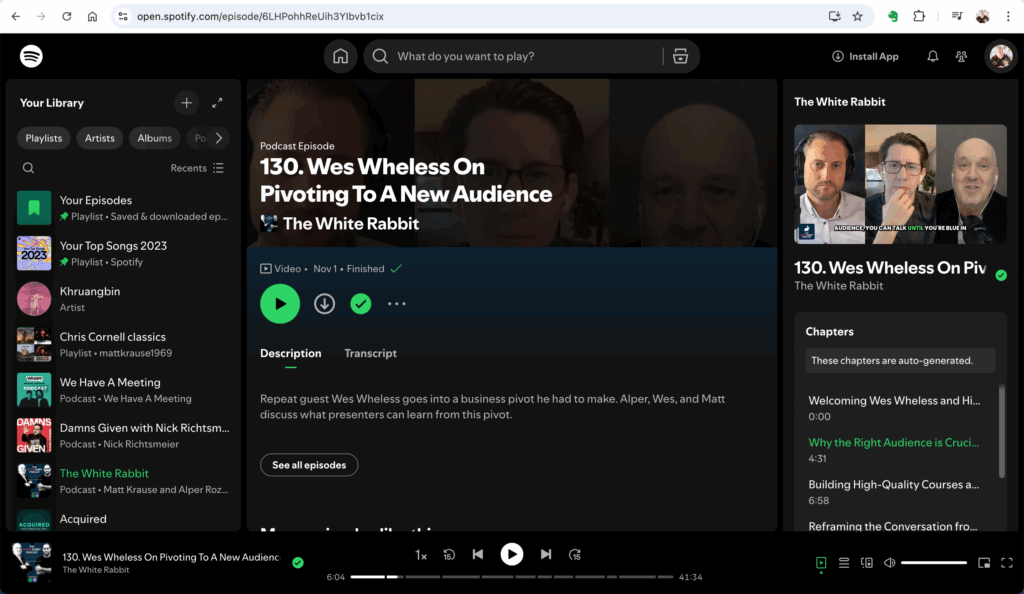Open playback speed 1x menu
The width and height of the screenshot is (1024, 594).
point(421,555)
